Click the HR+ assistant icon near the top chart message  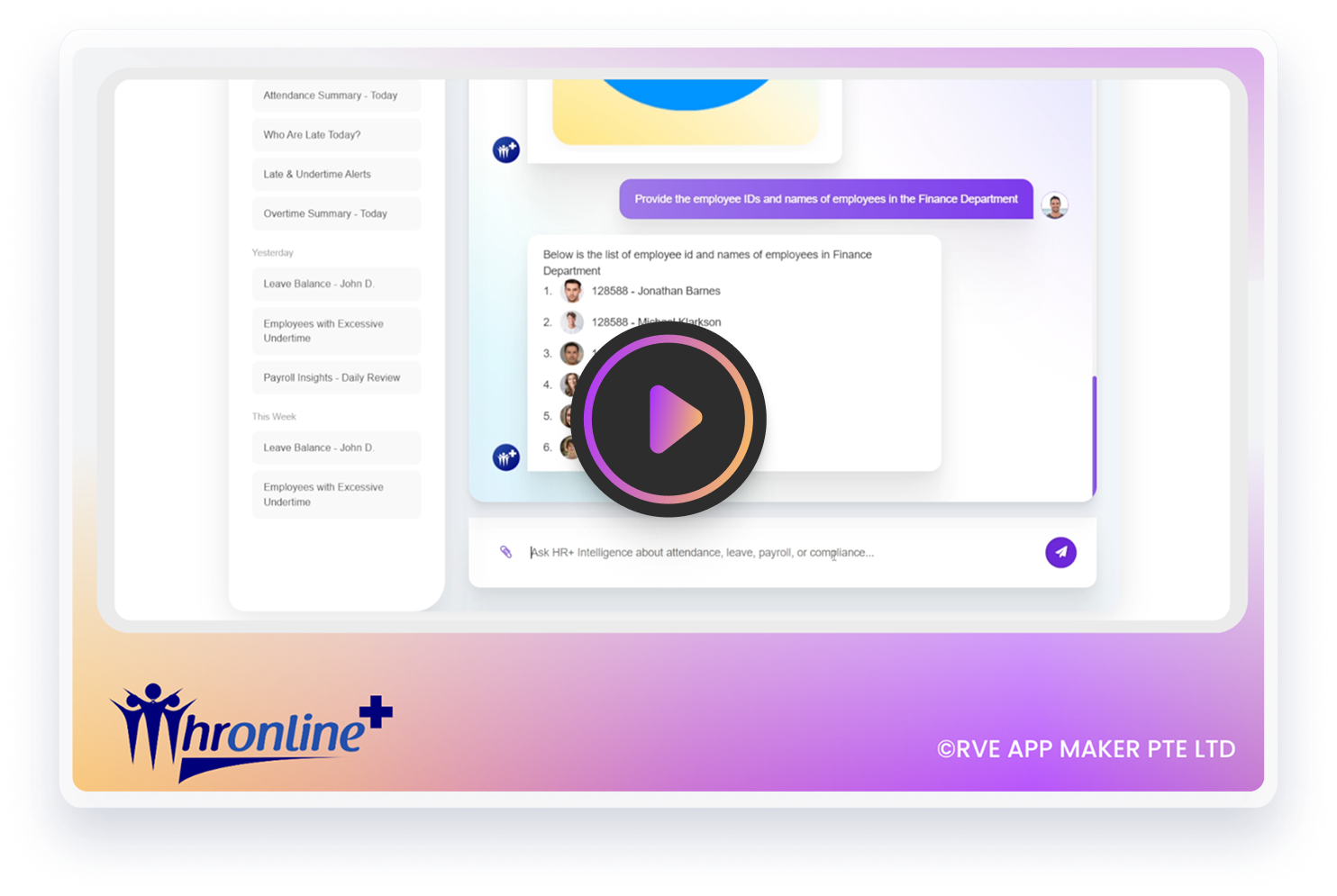pyautogui.click(x=505, y=149)
